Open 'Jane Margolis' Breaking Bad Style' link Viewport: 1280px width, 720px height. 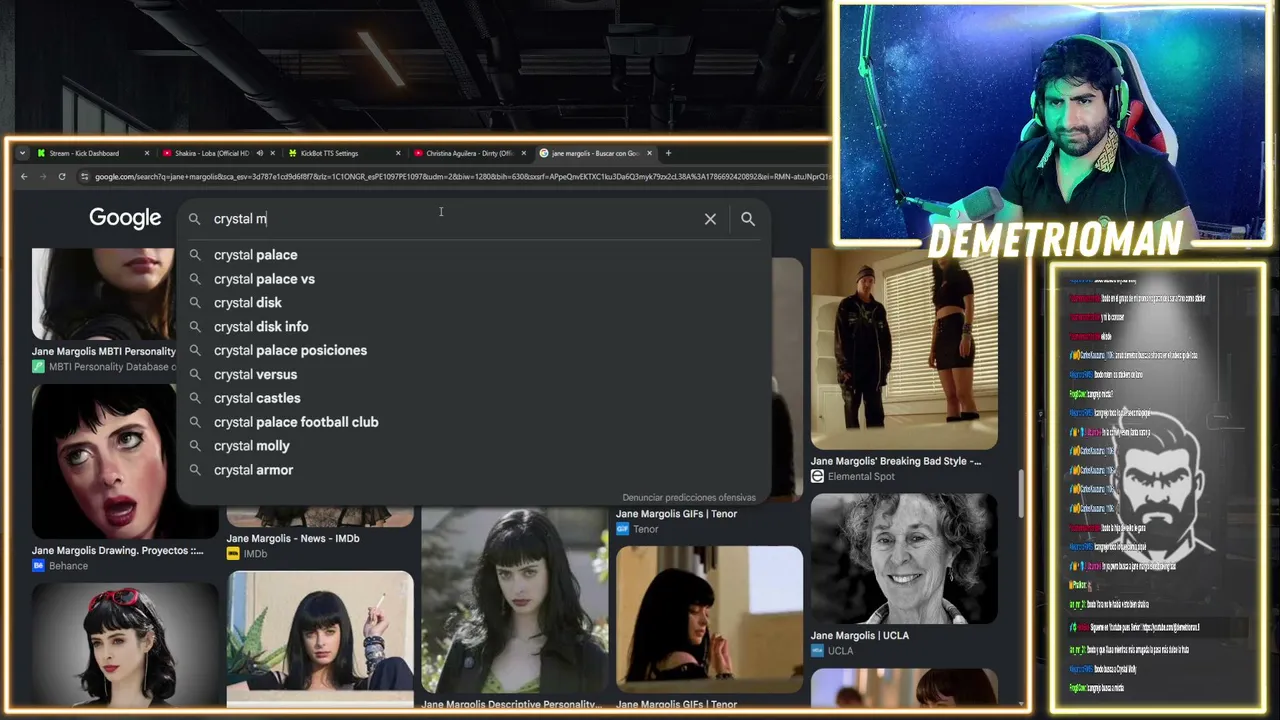coord(896,461)
